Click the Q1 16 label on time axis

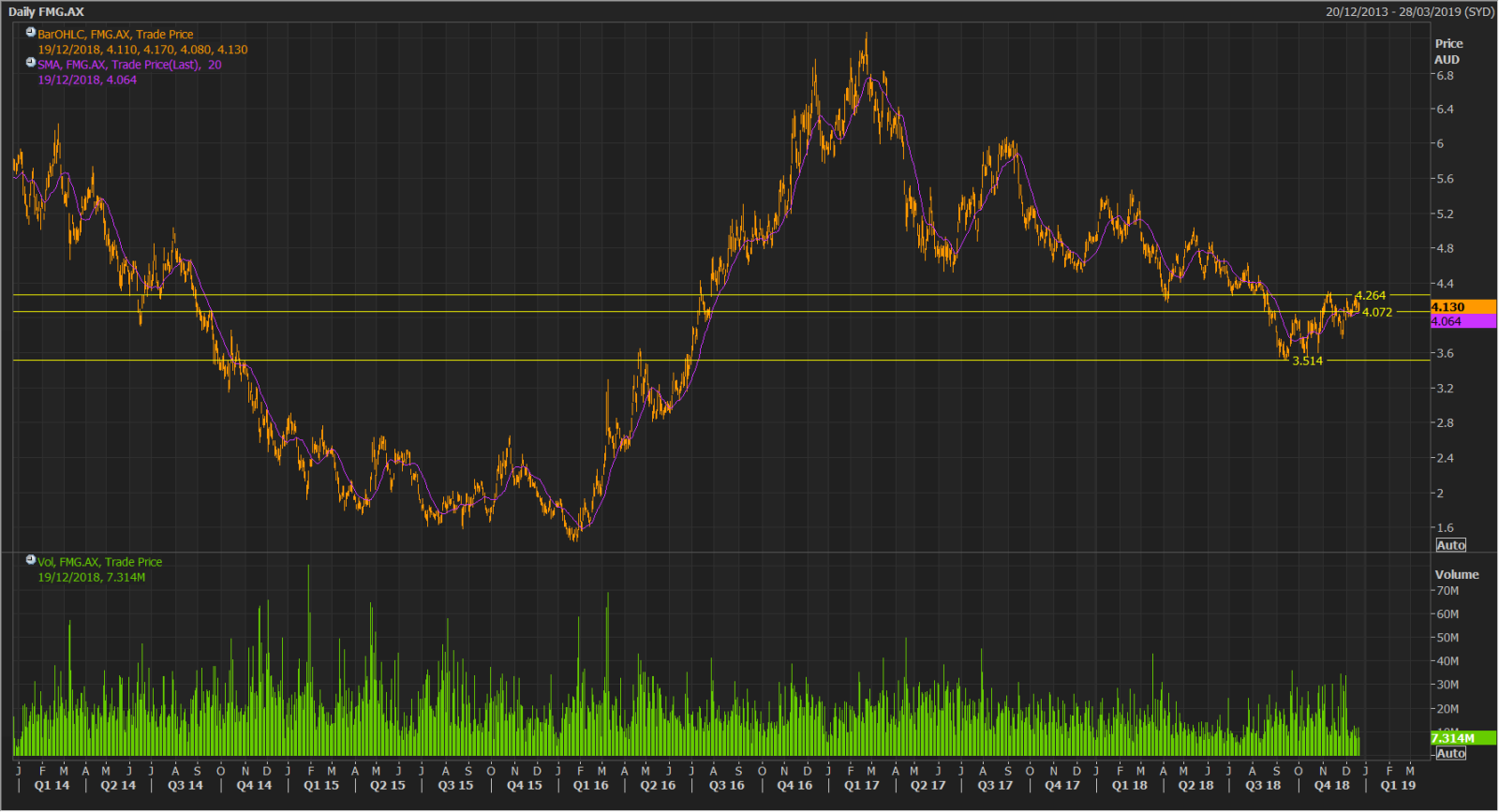590,786
